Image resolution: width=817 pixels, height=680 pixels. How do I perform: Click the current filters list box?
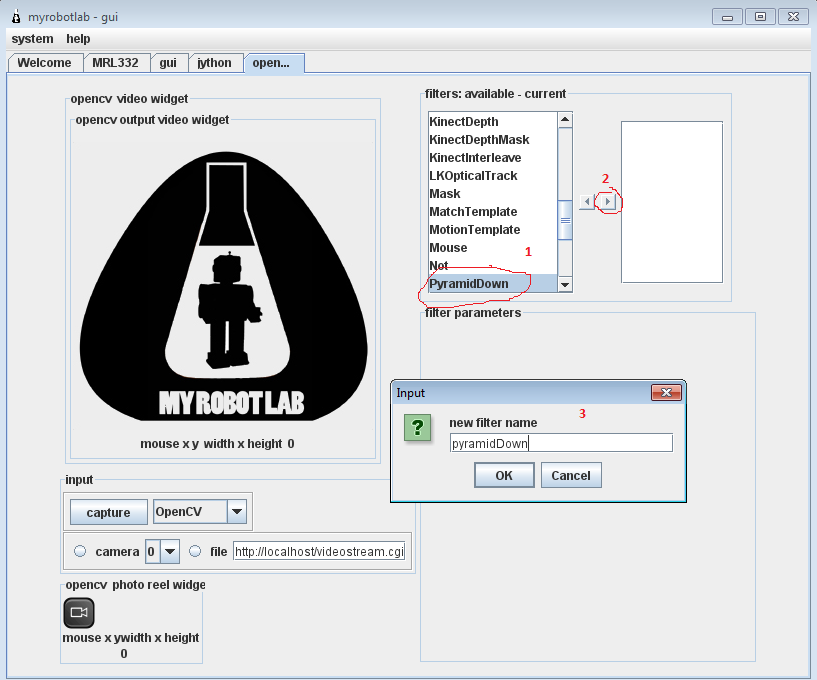(672, 202)
